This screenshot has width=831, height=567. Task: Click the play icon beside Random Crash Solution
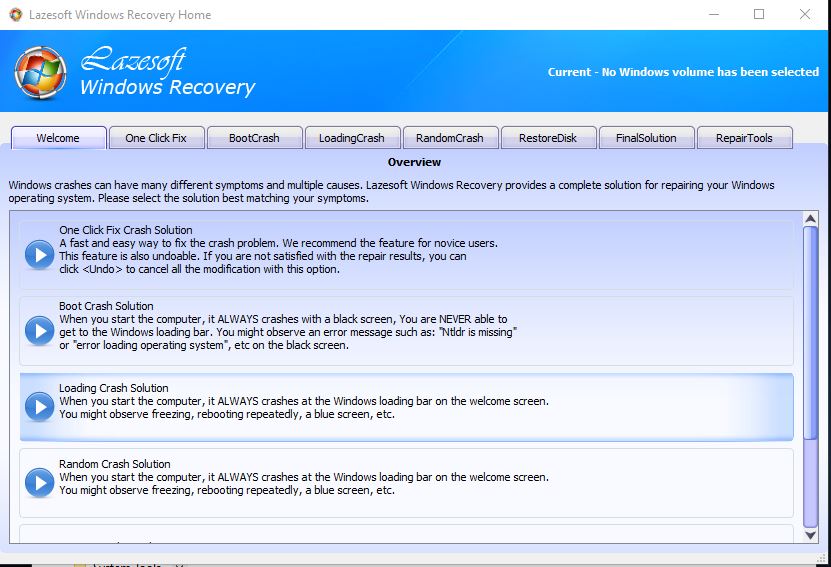[40, 482]
